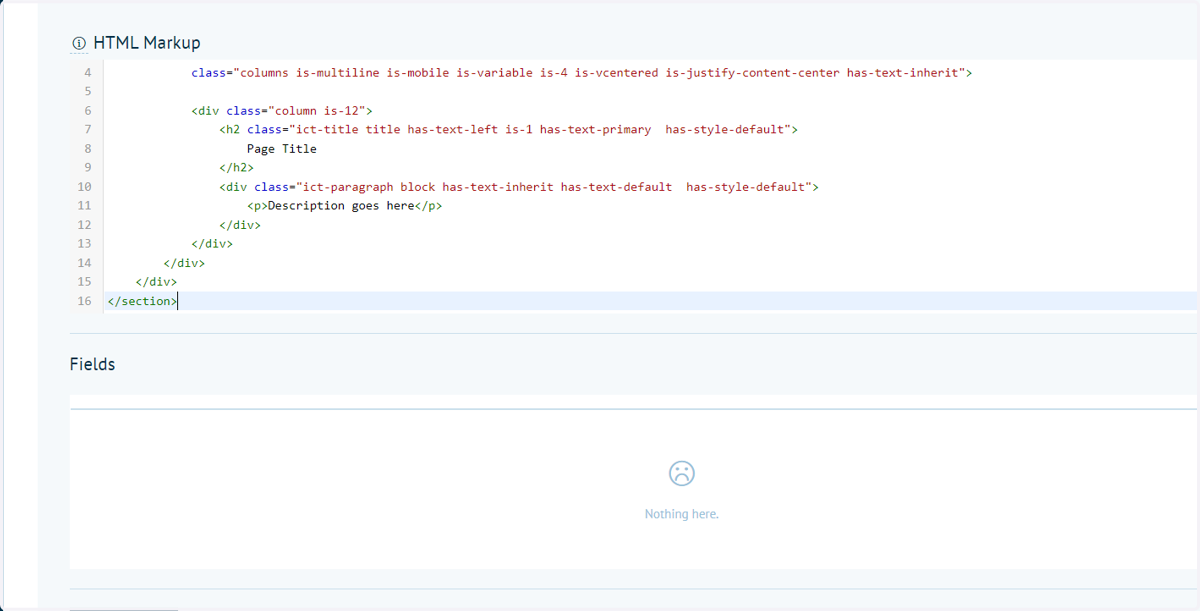Place cursor on line 16 closing section tag
The width and height of the screenshot is (1200, 611).
142,301
